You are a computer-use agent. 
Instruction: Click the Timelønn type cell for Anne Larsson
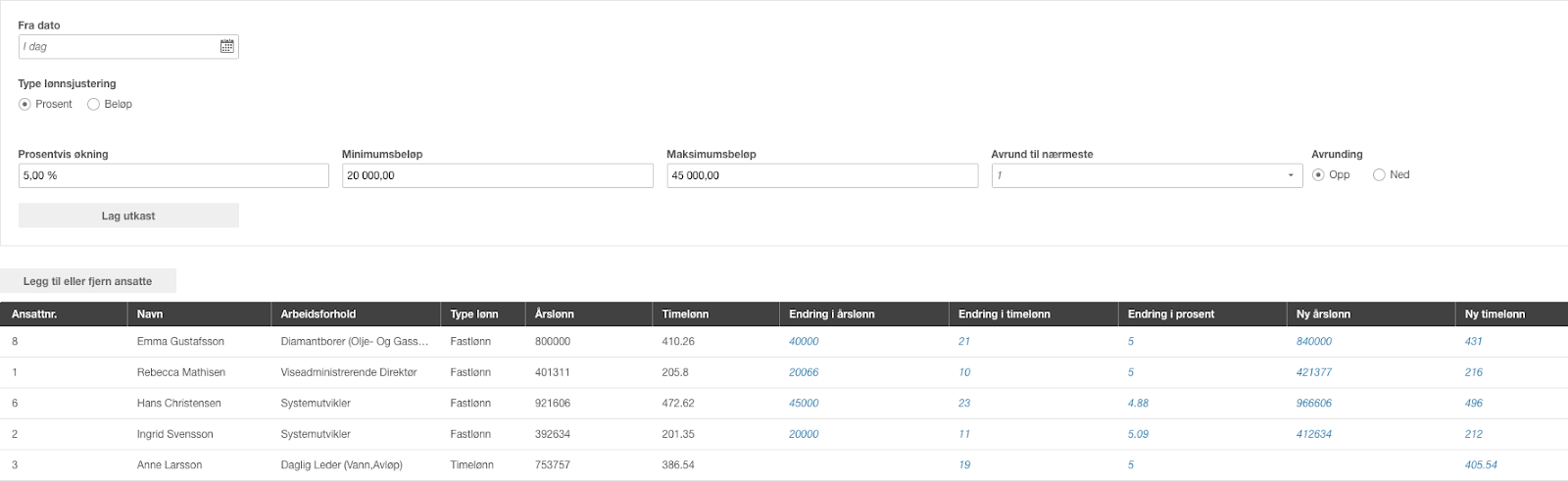(x=472, y=465)
